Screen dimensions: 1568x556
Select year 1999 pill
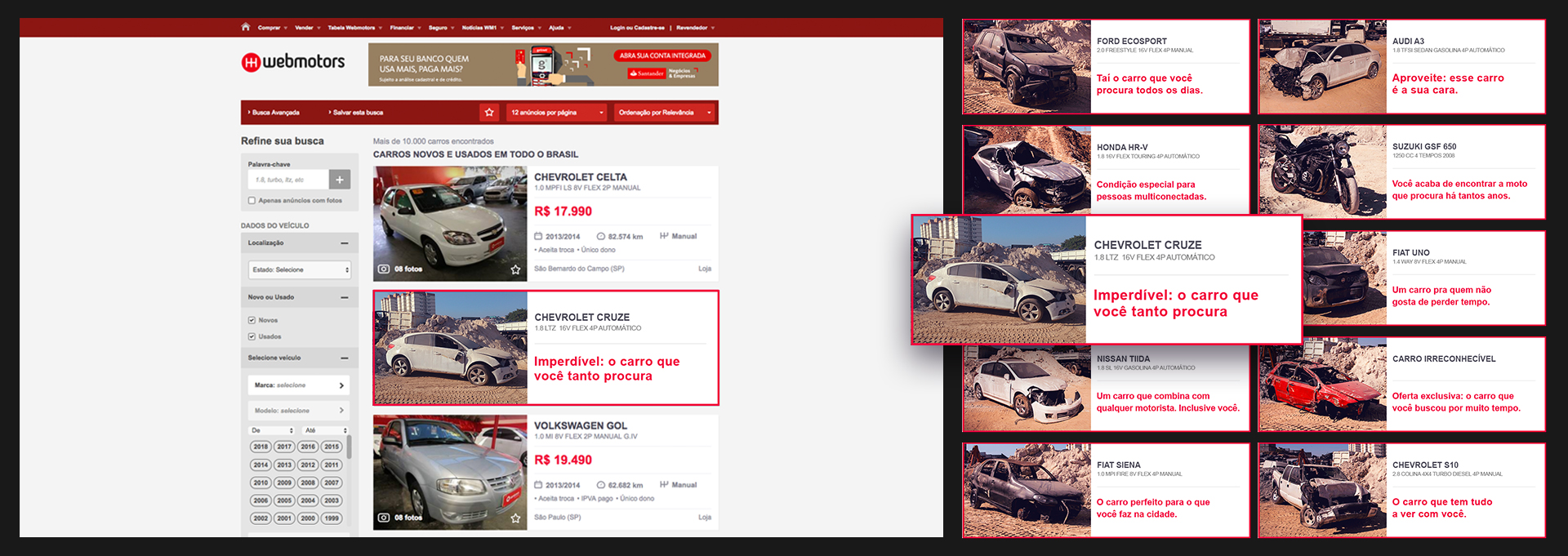tap(331, 518)
